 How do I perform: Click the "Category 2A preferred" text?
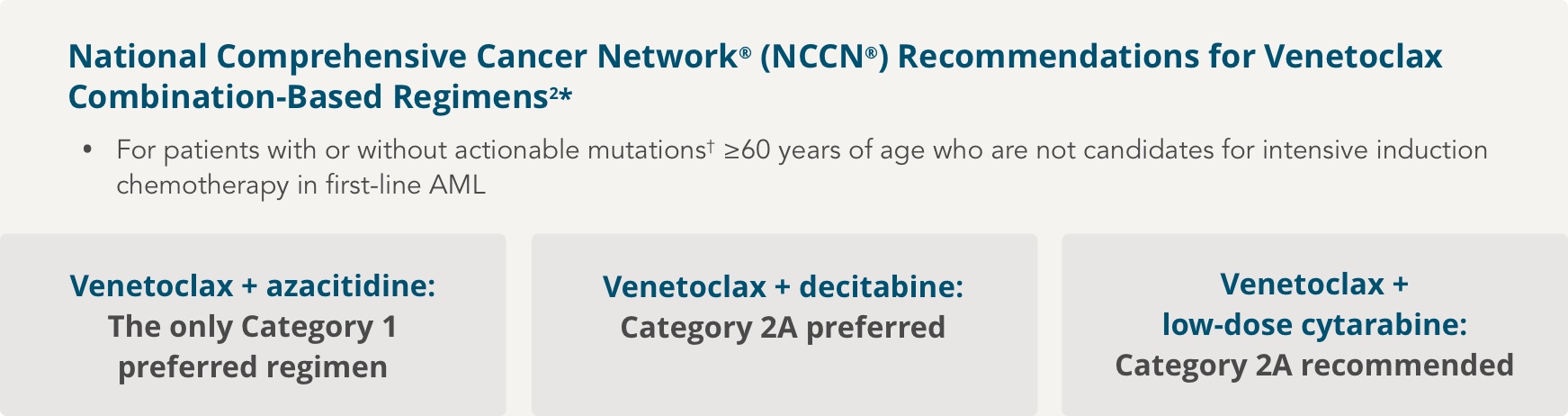click(783, 328)
